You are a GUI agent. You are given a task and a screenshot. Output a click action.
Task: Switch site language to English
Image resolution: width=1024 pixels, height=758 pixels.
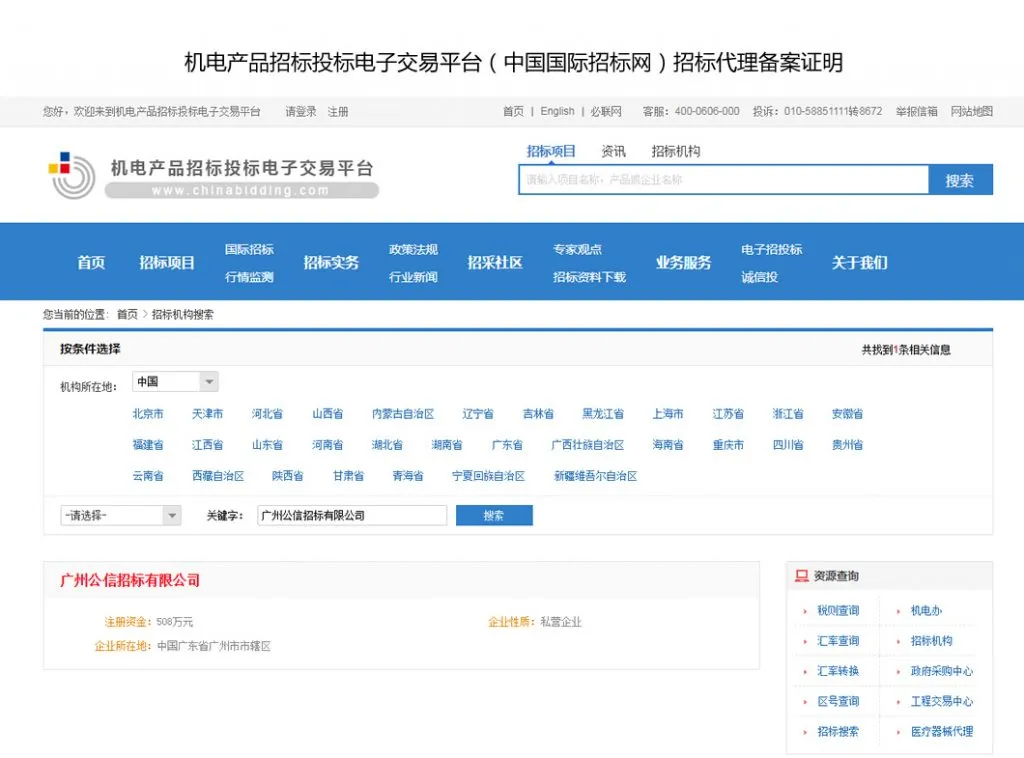click(x=557, y=111)
